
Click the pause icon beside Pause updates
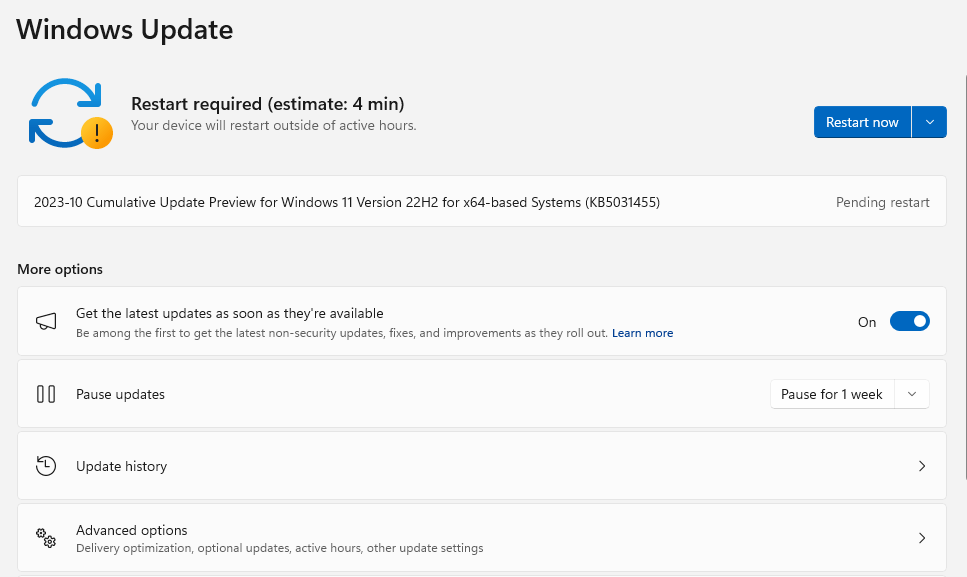[46, 394]
